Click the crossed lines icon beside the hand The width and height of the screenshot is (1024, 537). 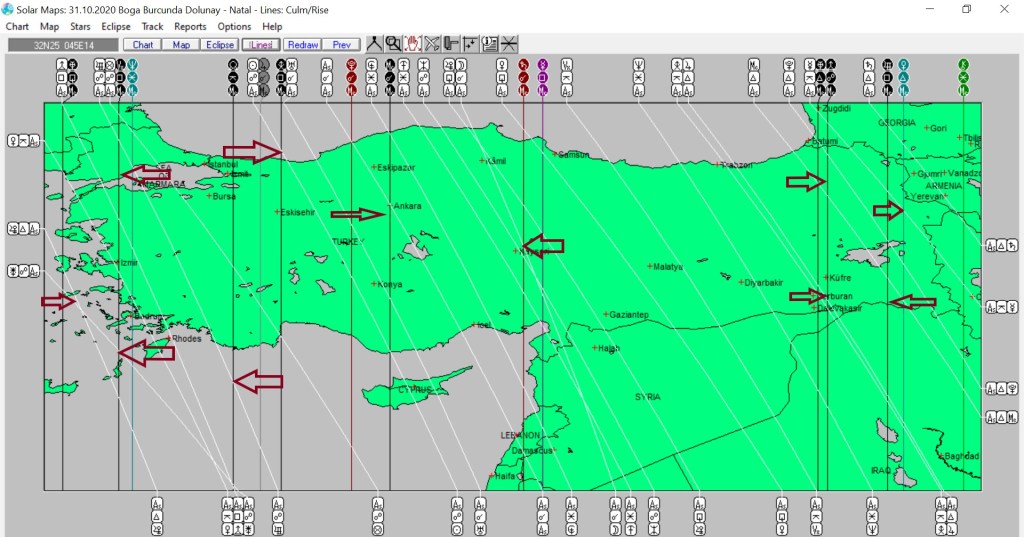432,44
